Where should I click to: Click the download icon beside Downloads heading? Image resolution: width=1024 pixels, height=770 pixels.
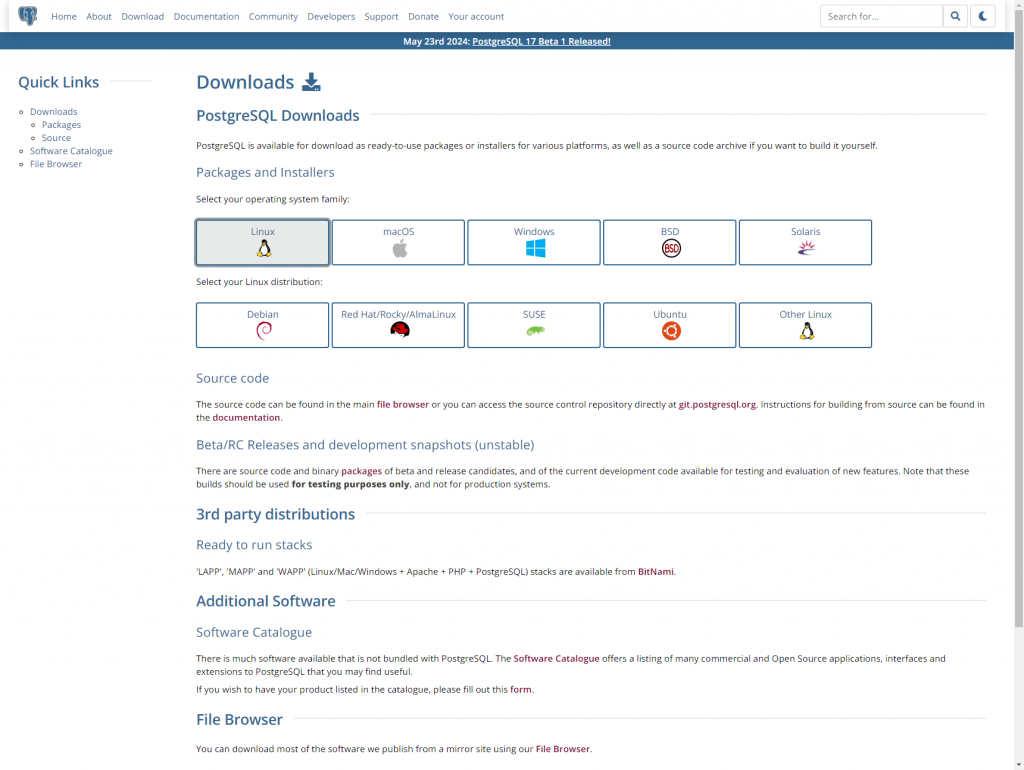(312, 82)
